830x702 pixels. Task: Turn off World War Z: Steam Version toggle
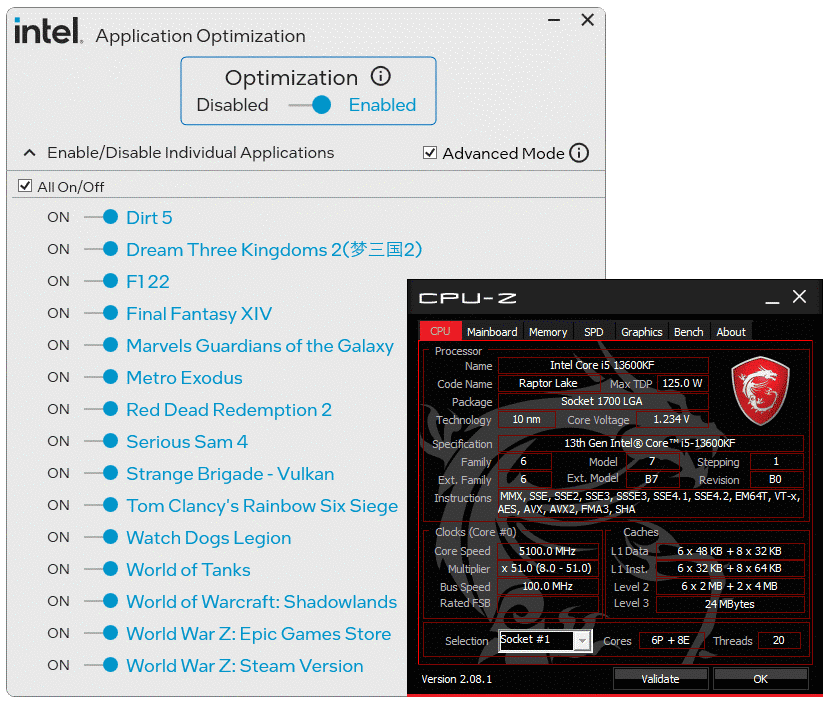point(102,665)
